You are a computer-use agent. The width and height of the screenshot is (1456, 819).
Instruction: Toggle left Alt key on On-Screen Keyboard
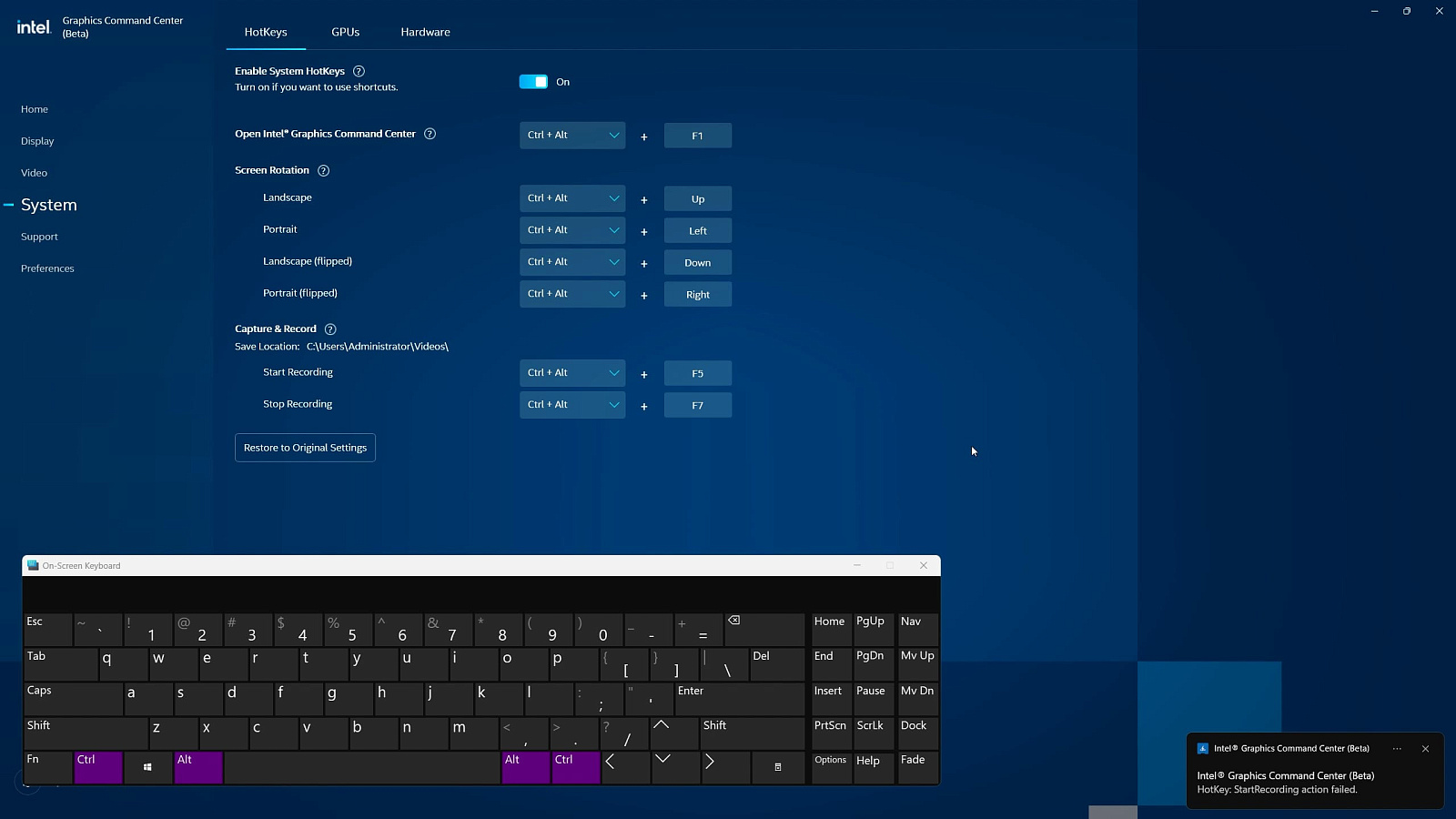(198, 767)
